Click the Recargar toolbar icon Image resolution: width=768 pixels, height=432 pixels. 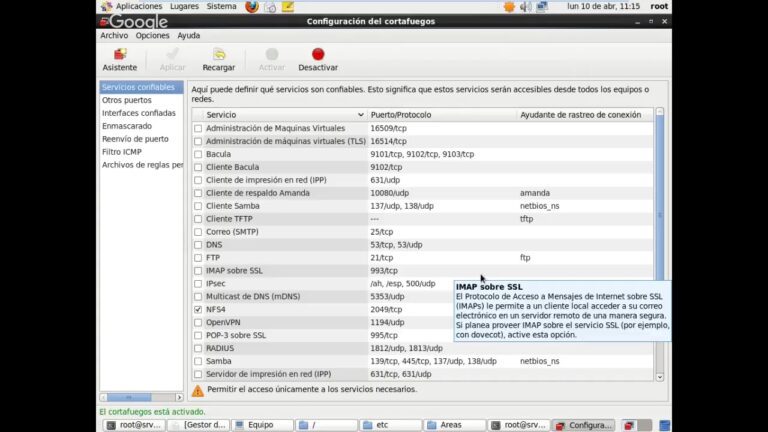(x=219, y=54)
